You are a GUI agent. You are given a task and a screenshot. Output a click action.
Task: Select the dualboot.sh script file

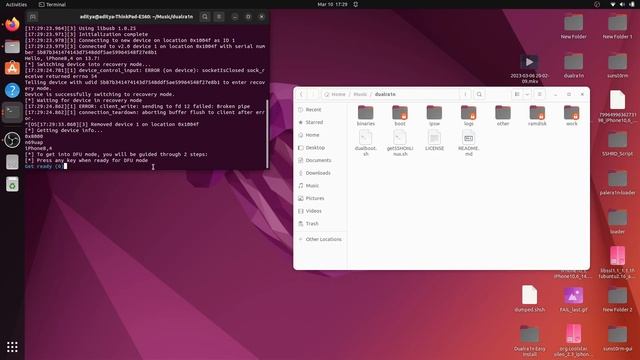click(366, 143)
